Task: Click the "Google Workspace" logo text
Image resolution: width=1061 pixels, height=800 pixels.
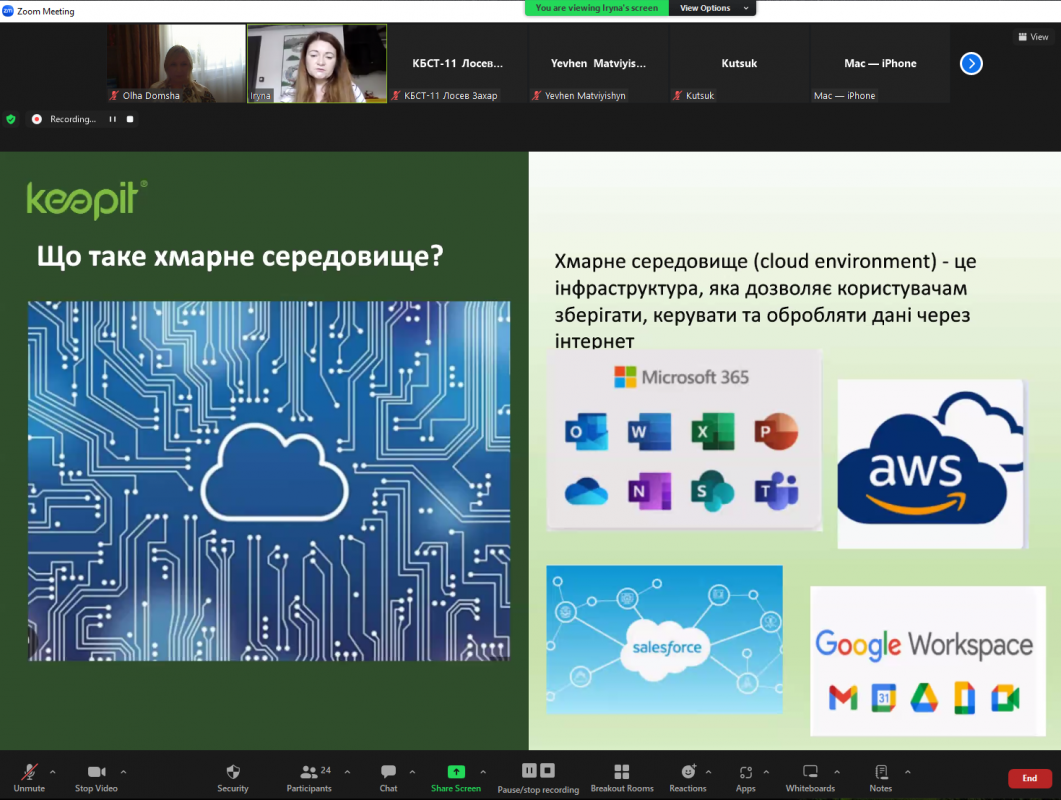Action: [924, 645]
